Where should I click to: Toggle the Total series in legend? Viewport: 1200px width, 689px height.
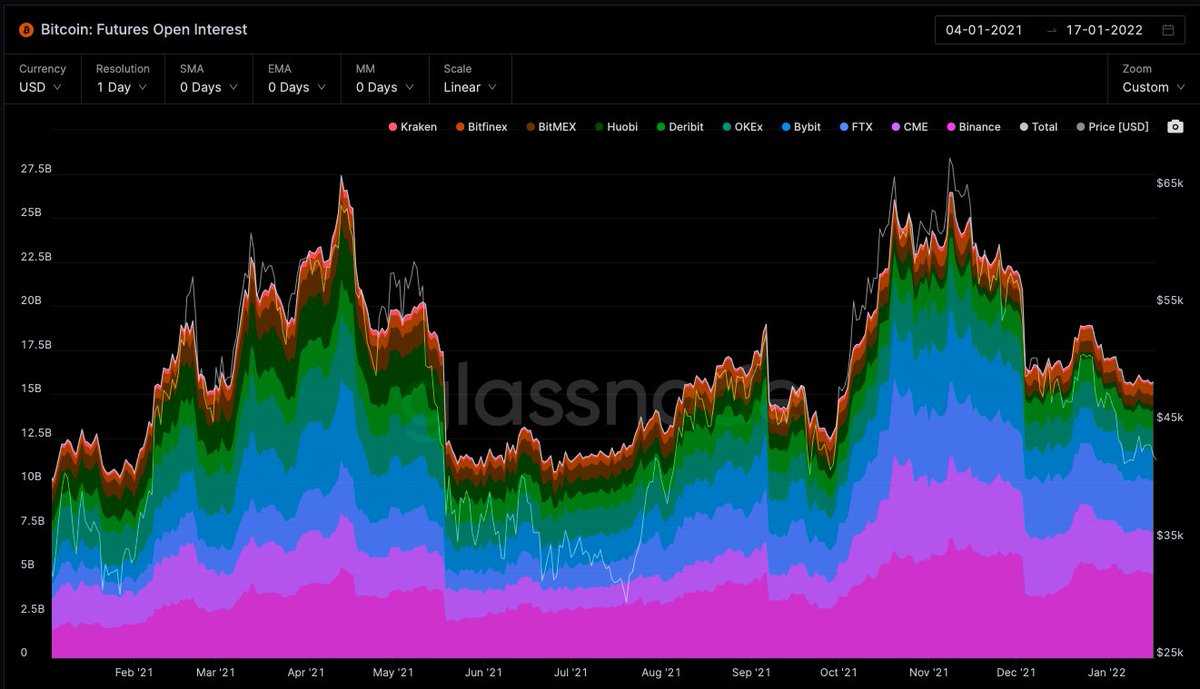(x=1038, y=127)
